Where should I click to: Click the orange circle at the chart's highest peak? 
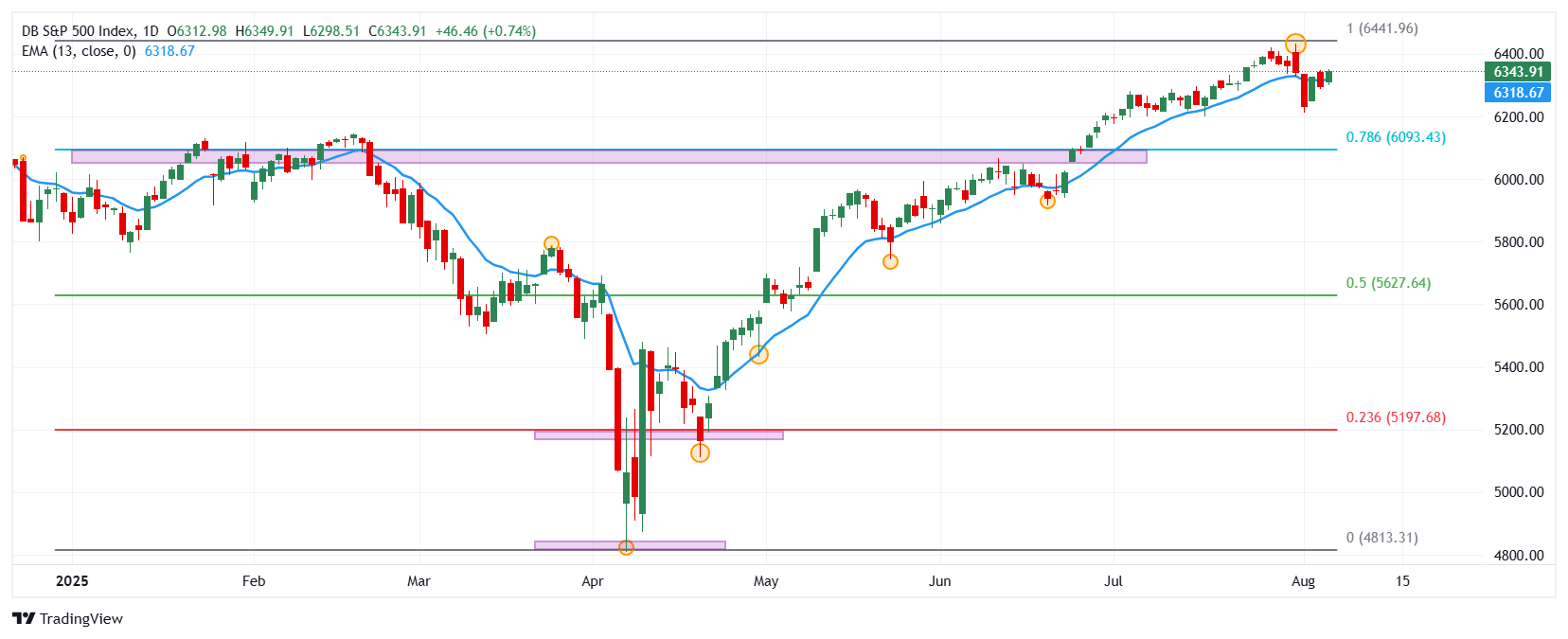pos(1295,44)
